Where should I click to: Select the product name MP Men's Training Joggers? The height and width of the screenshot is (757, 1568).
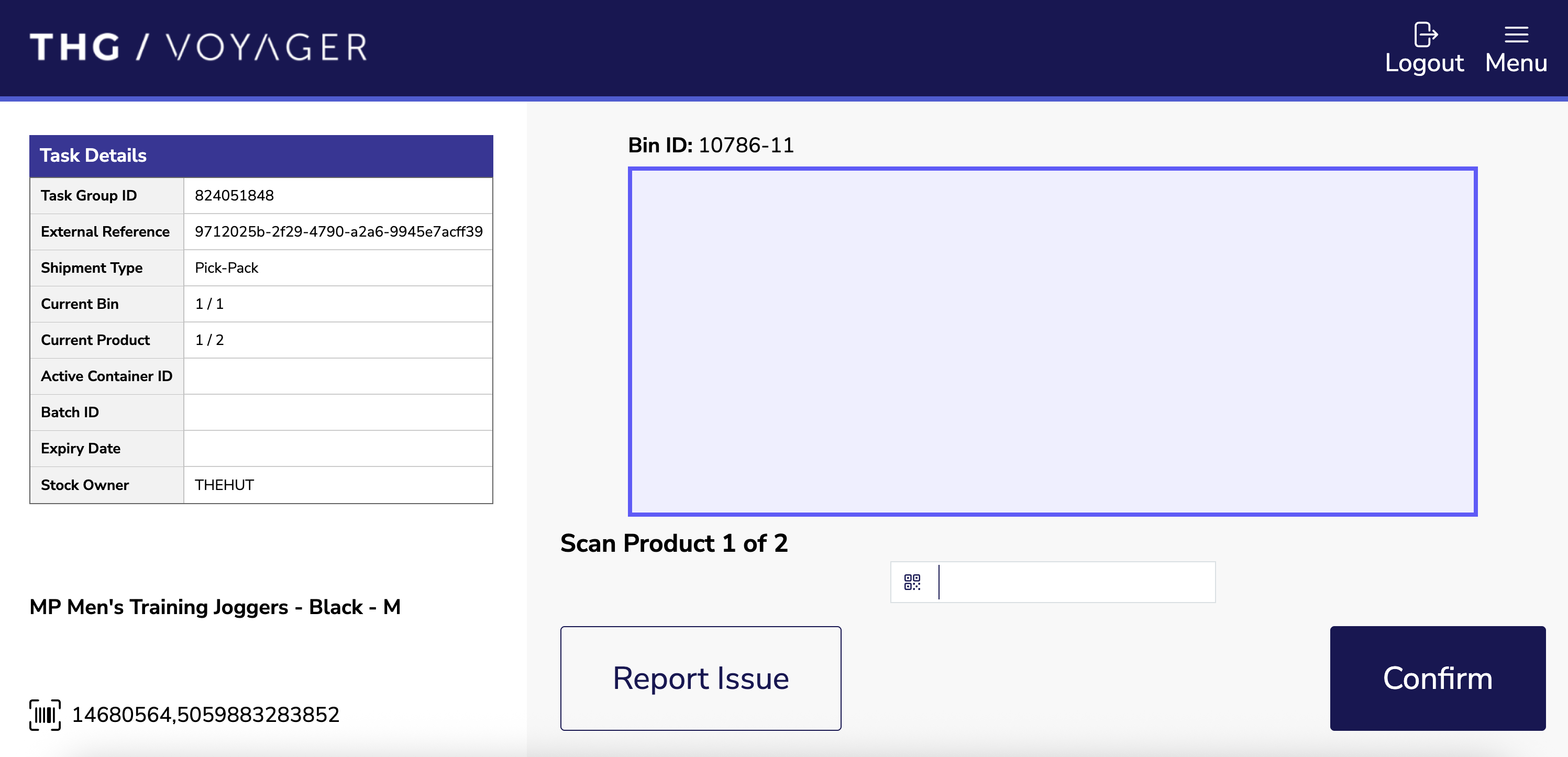(x=215, y=607)
